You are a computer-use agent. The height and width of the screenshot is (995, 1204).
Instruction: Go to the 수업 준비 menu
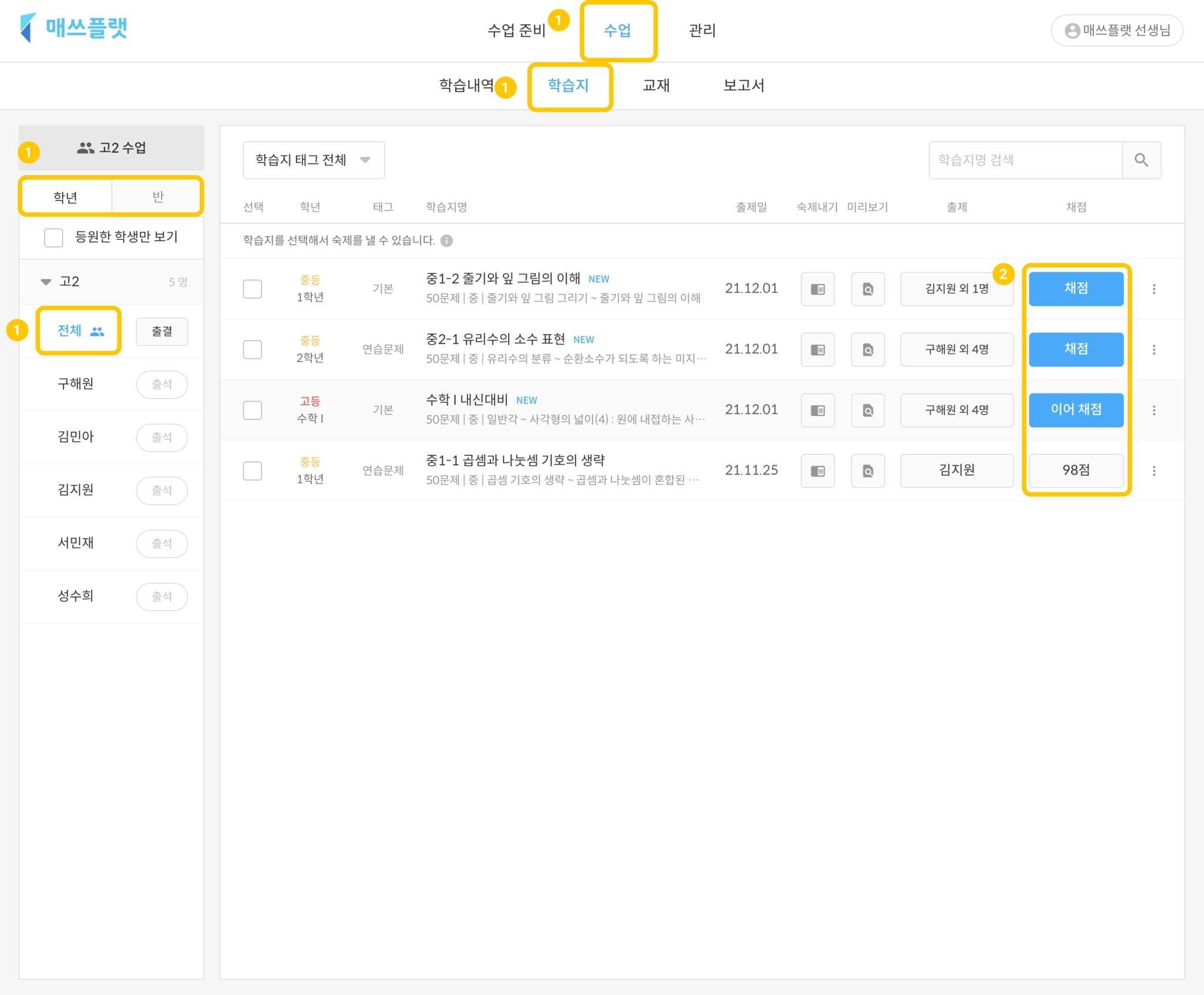tap(516, 30)
